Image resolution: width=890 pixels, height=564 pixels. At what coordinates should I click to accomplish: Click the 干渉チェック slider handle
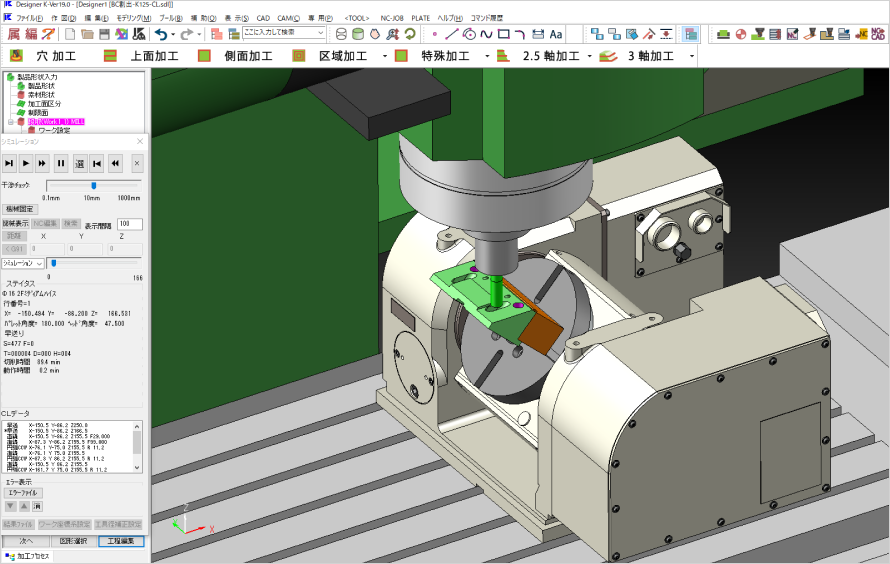pos(94,185)
